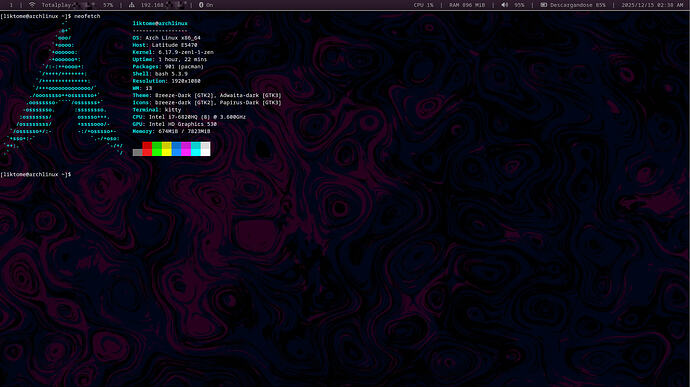Image resolution: width=690 pixels, height=387 pixels.
Task: Click the Packages: 901 (pacman) line
Action: tap(168, 66)
